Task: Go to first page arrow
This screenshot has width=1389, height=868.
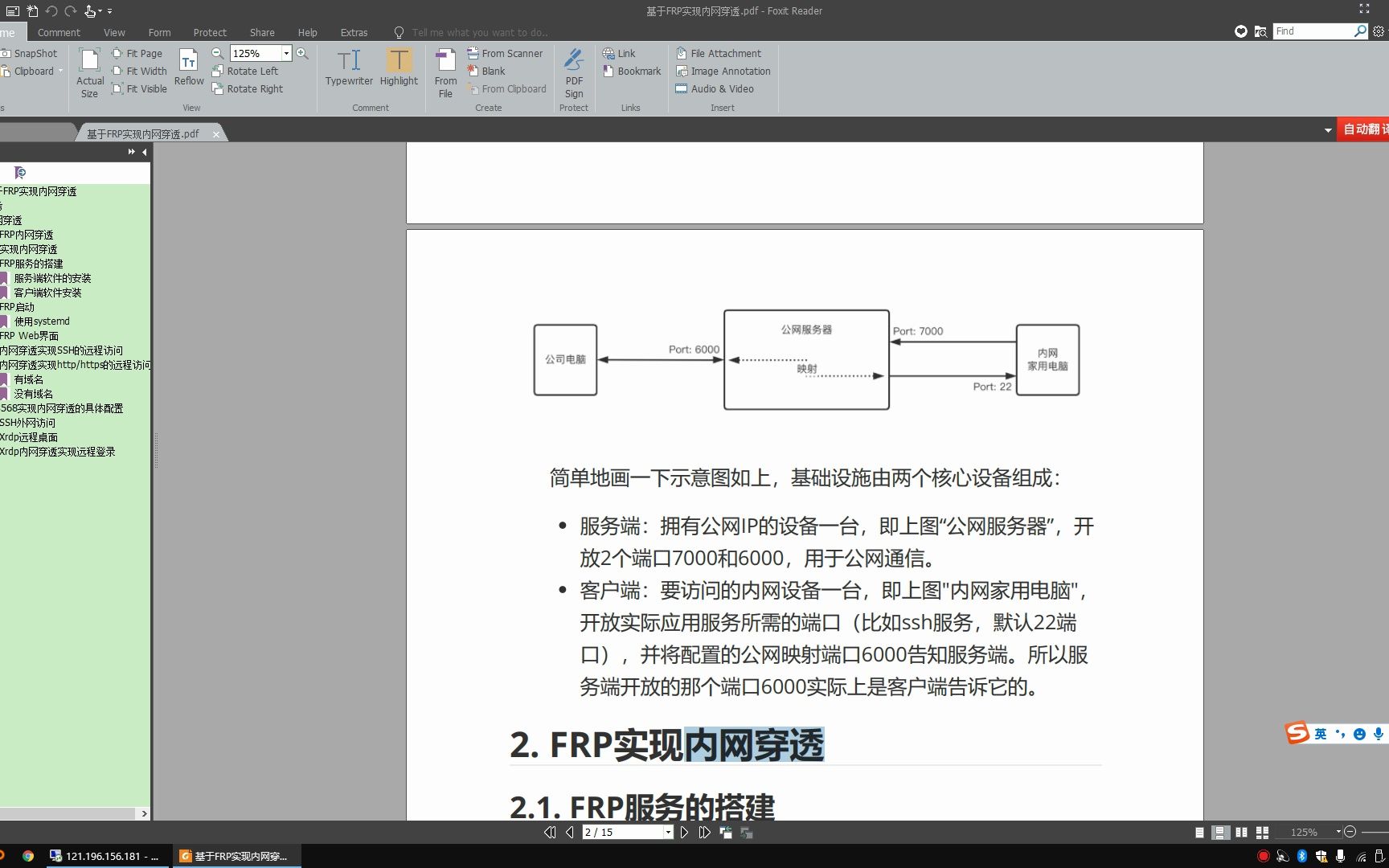Action: point(550,833)
